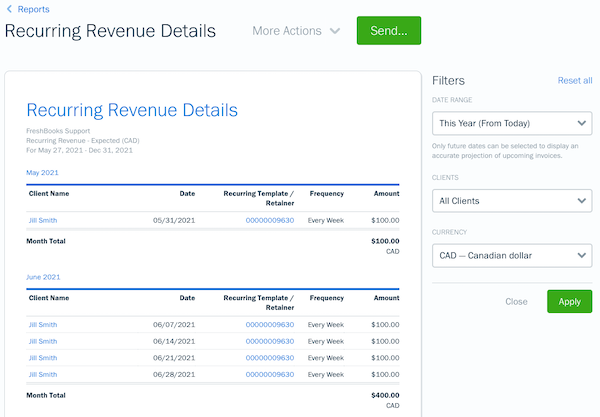This screenshot has width=600, height=417.
Task: Open the June 2021 month link
Action: click(43, 276)
